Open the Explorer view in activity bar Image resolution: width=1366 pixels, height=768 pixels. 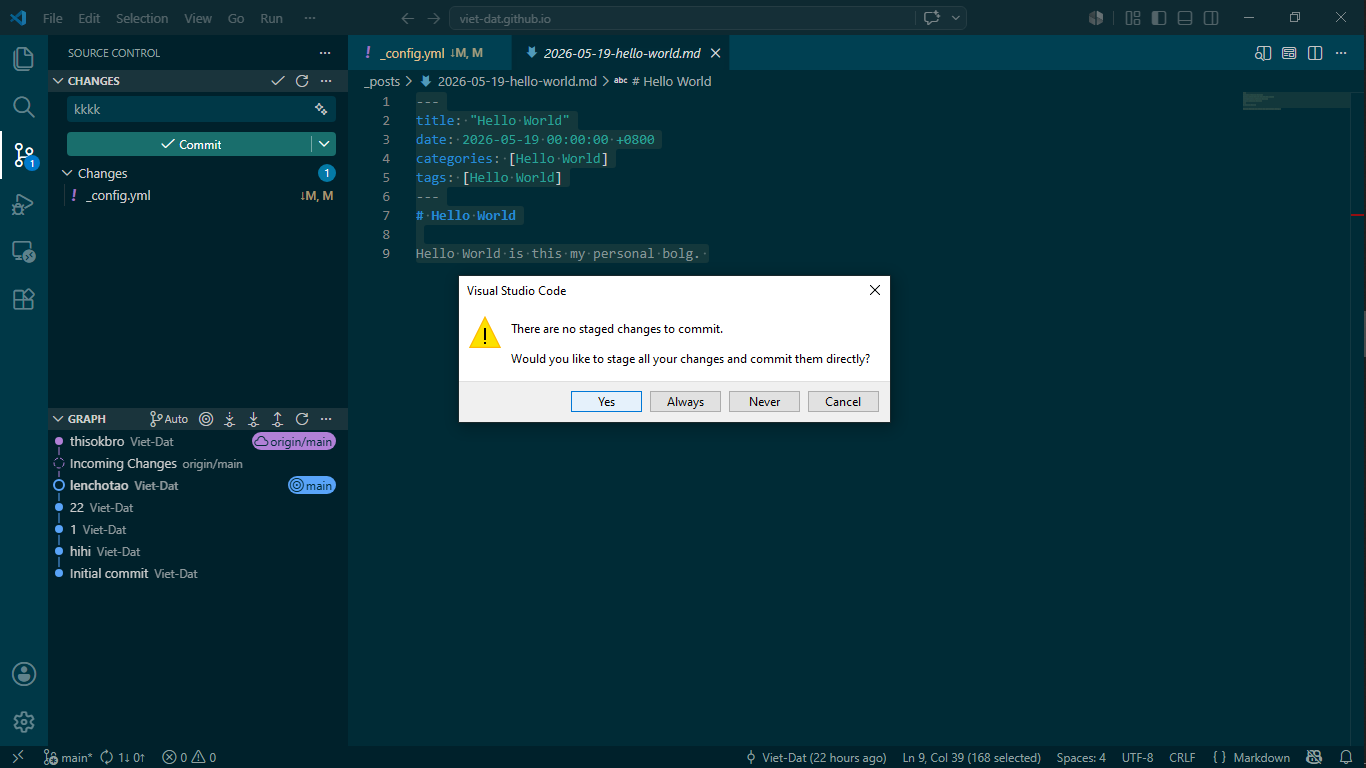(x=23, y=58)
